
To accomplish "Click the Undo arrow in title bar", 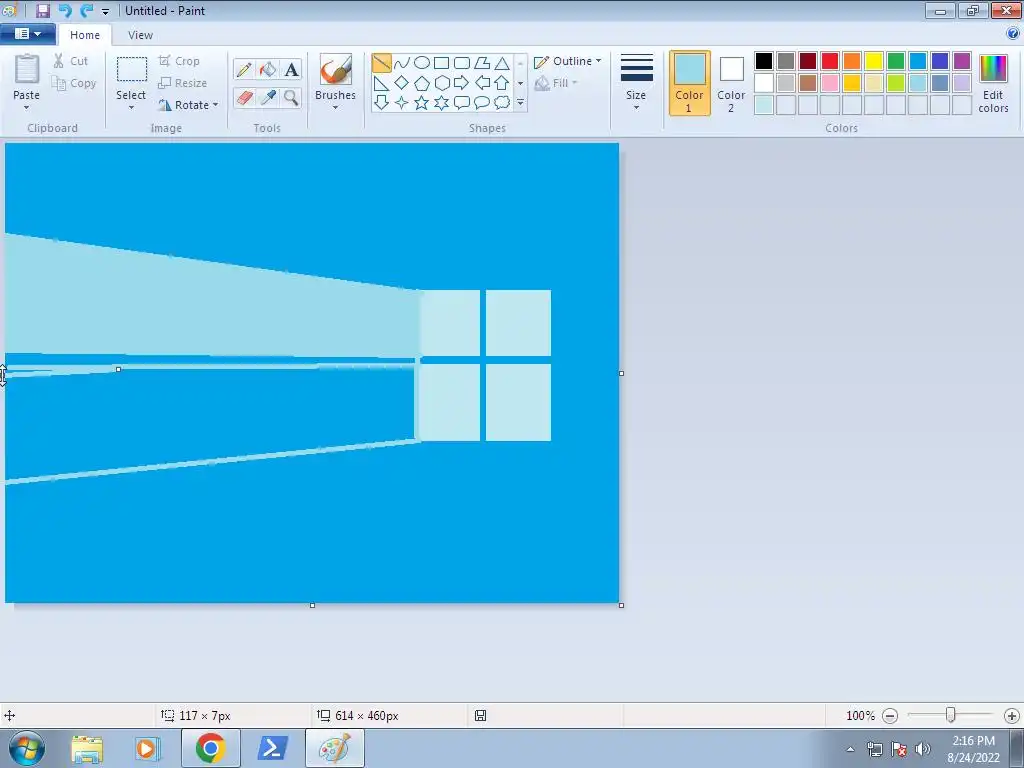I will pyautogui.click(x=65, y=10).
